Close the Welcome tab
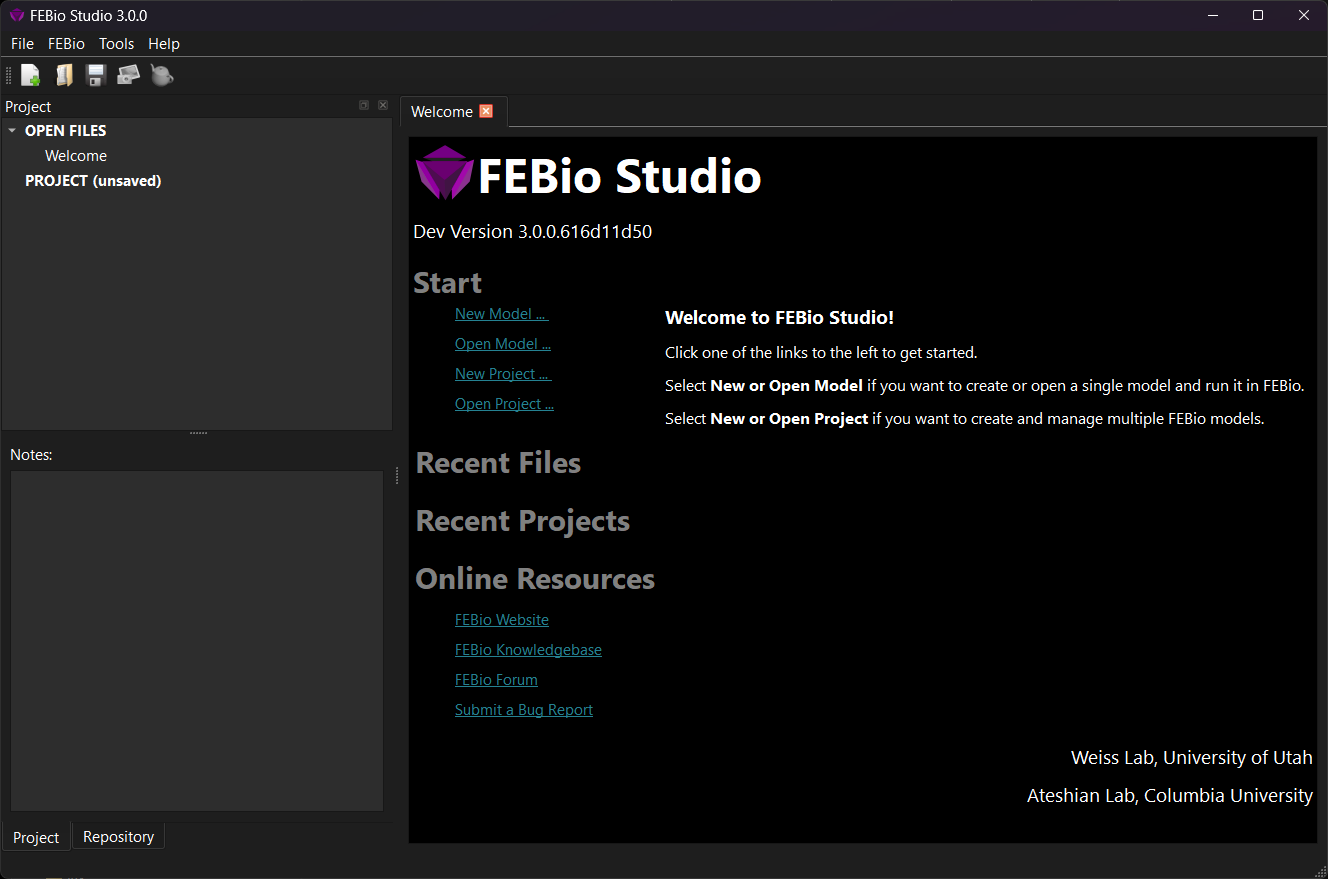Viewport: 1328px width, 879px height. coord(486,111)
